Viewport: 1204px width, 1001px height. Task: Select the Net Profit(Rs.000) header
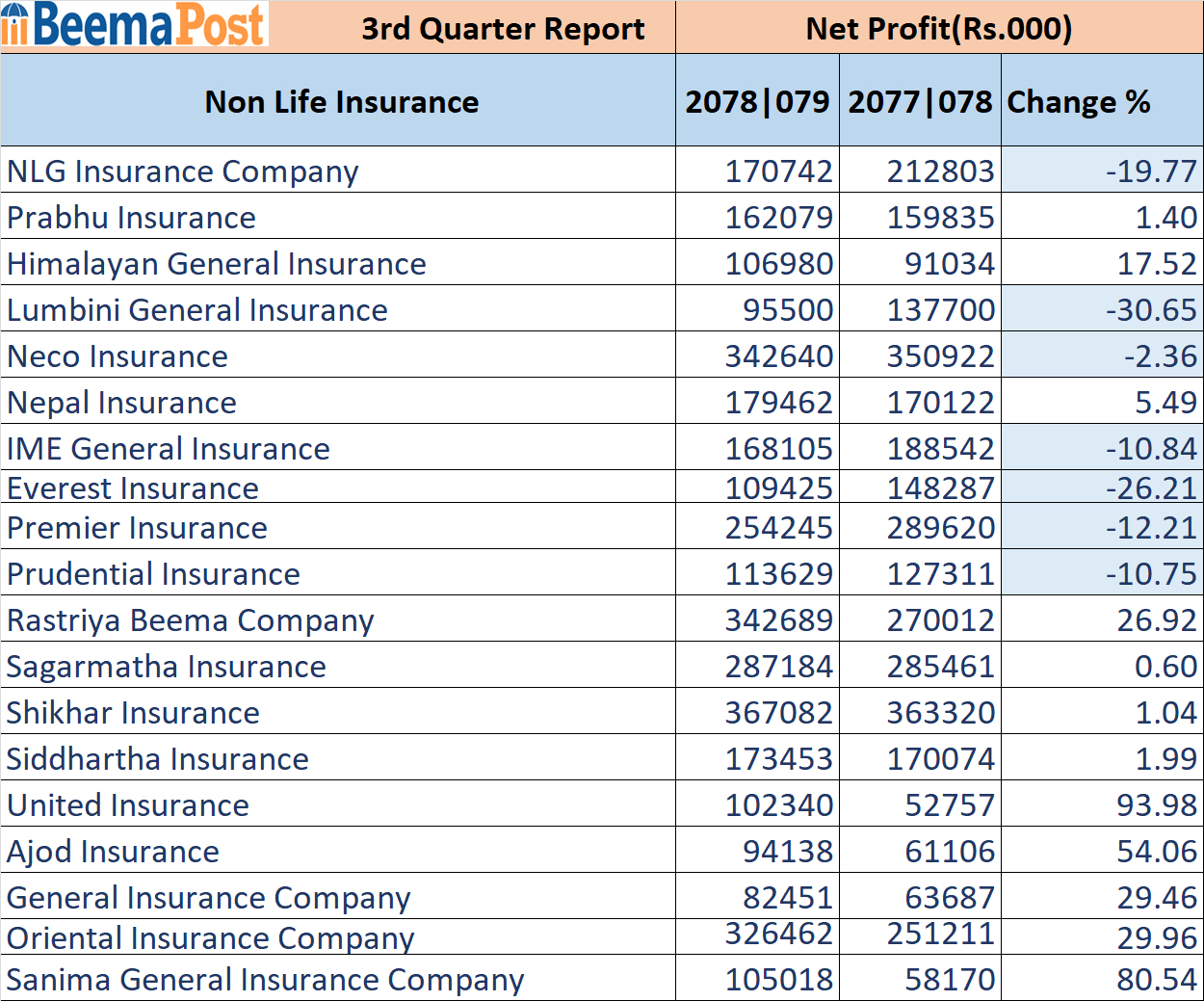click(x=938, y=29)
